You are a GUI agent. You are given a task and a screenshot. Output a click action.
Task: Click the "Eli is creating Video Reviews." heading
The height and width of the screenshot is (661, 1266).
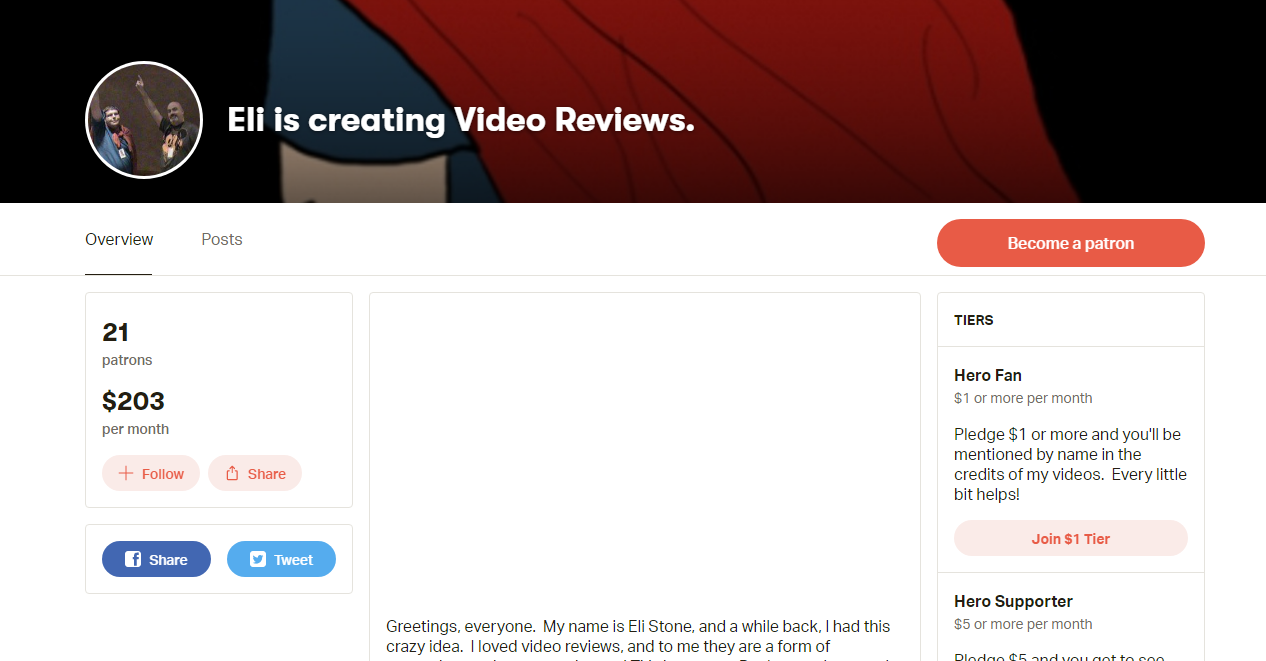coord(461,120)
